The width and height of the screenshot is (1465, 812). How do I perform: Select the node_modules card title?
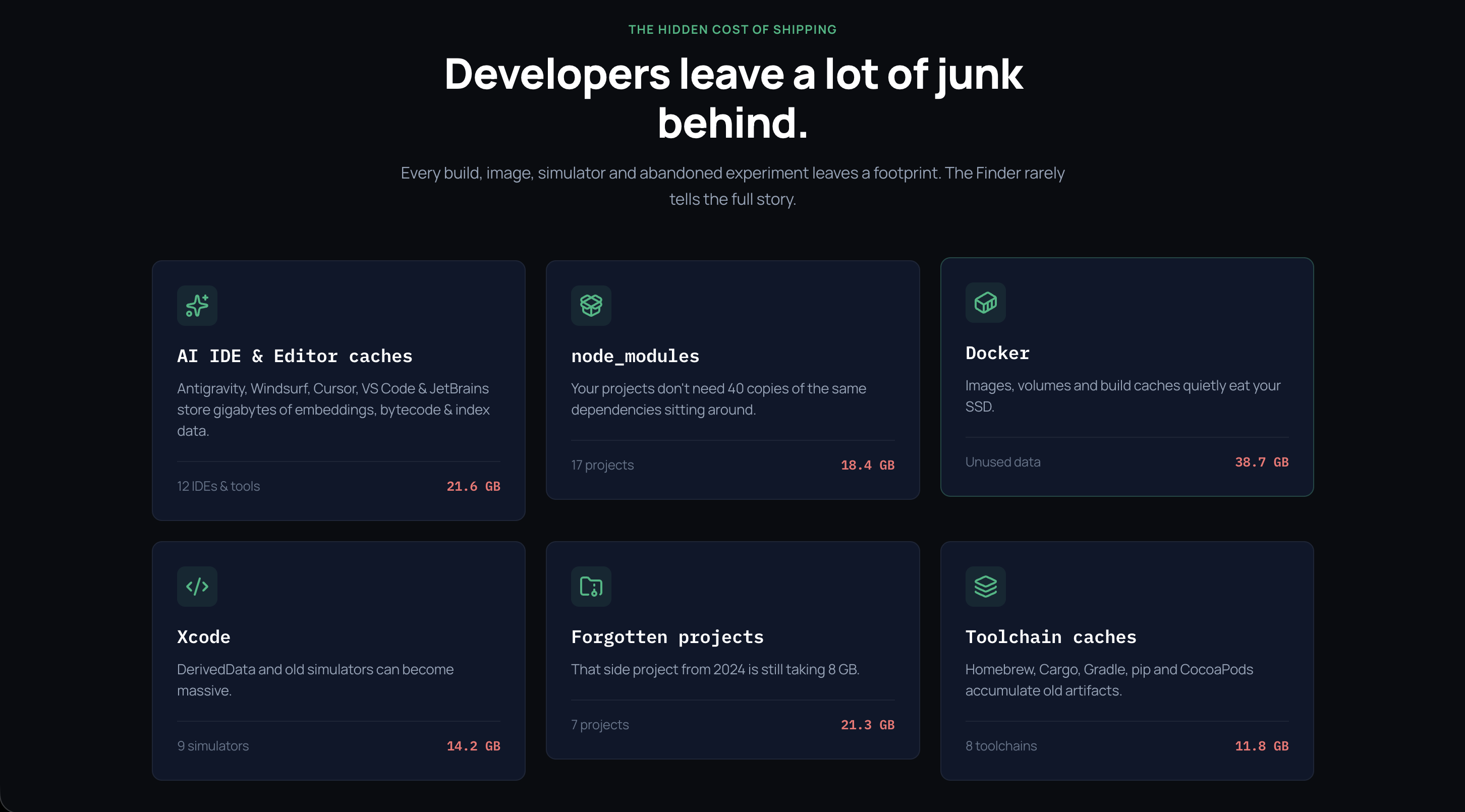[x=635, y=356]
